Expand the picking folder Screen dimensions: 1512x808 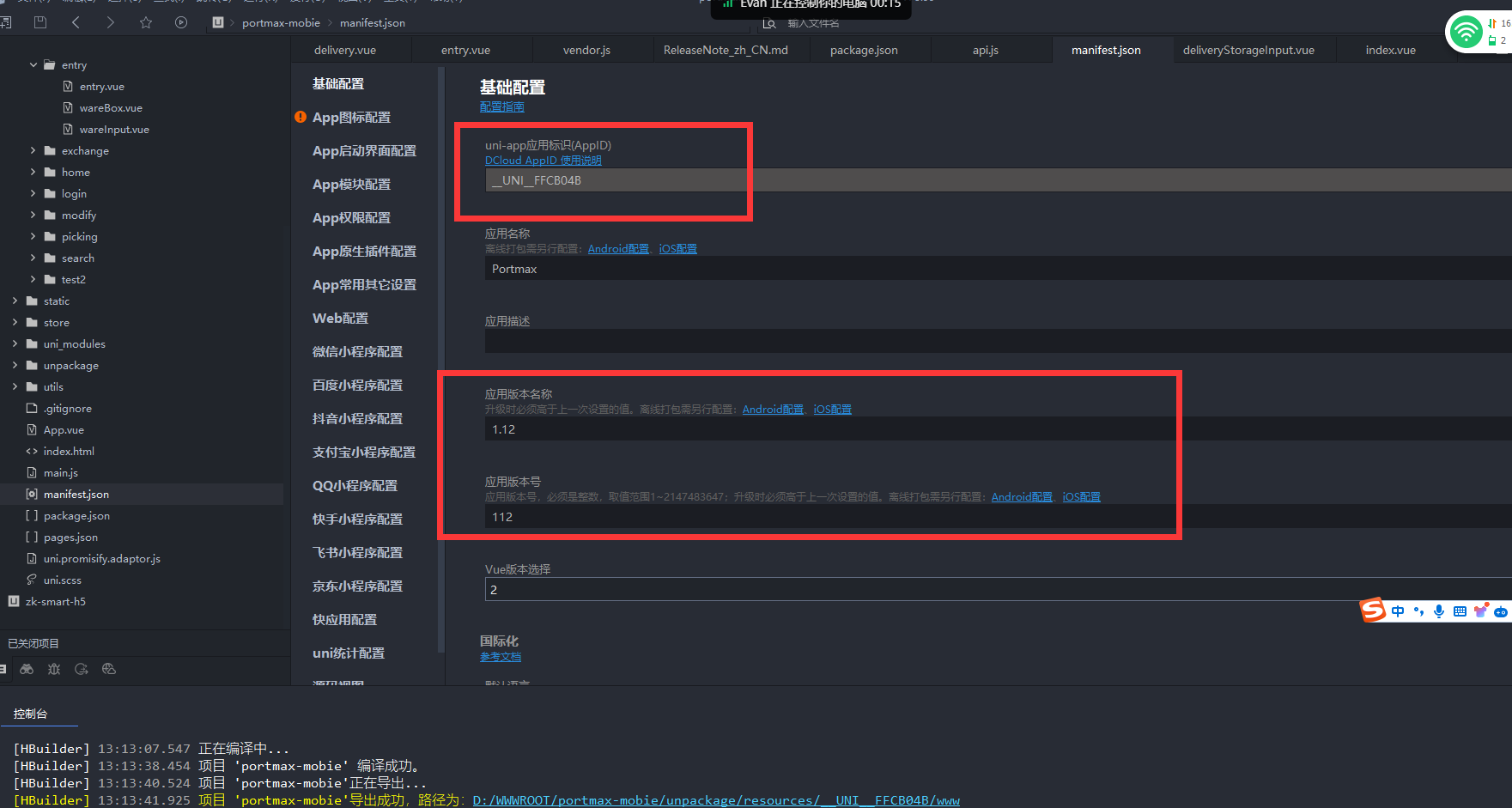33,236
